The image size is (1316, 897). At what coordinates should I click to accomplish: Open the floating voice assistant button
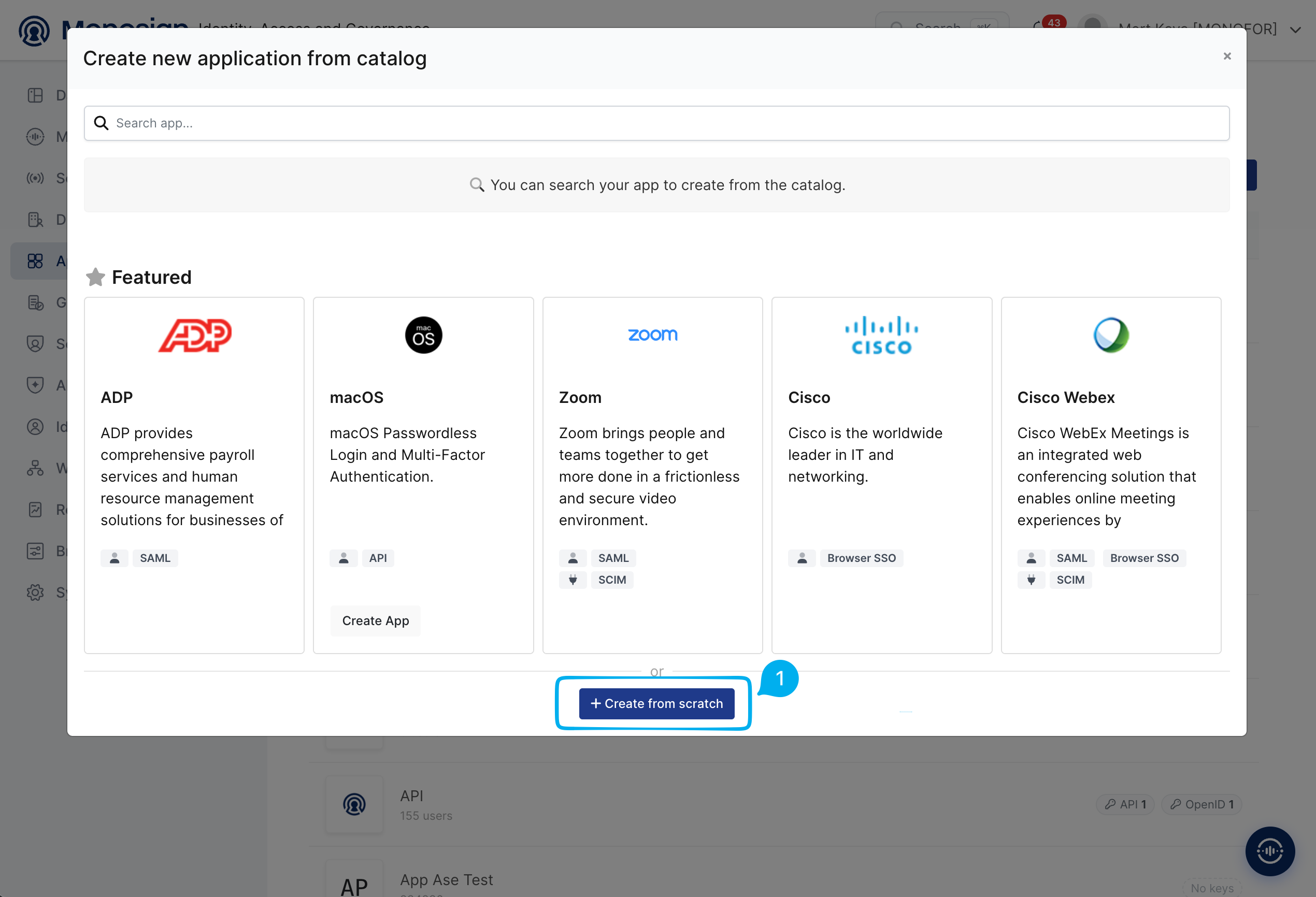(x=1269, y=850)
